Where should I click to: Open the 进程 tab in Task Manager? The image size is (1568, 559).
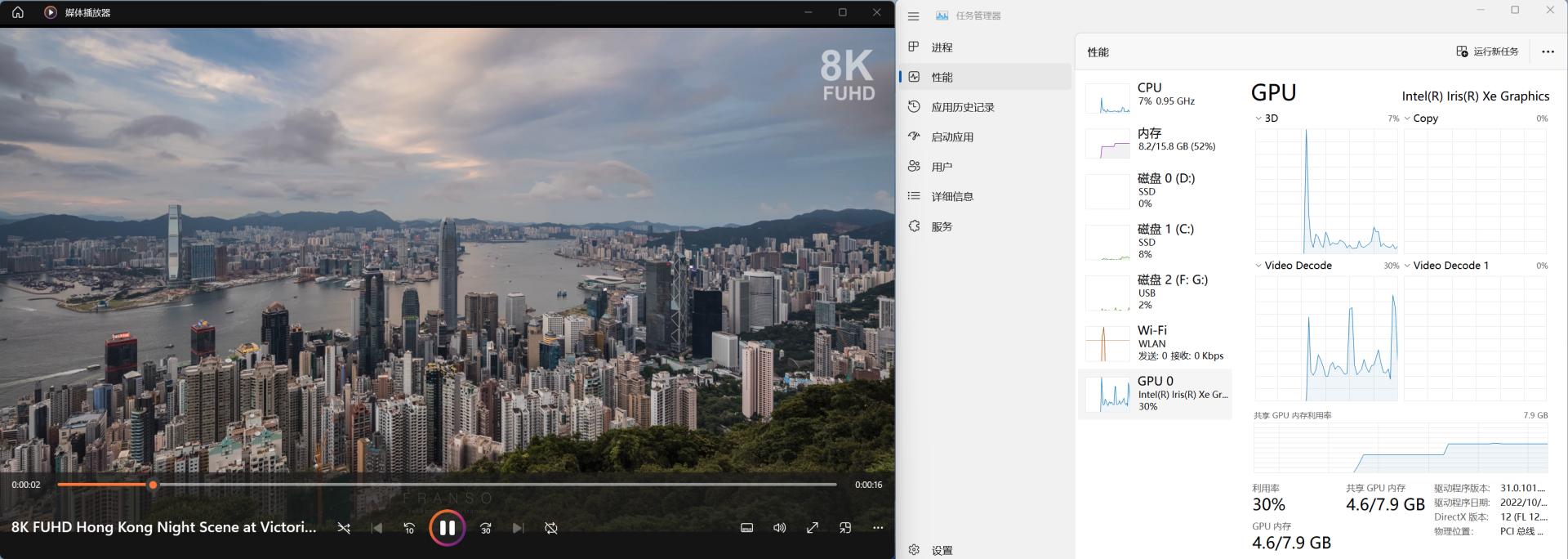pyautogui.click(x=942, y=47)
